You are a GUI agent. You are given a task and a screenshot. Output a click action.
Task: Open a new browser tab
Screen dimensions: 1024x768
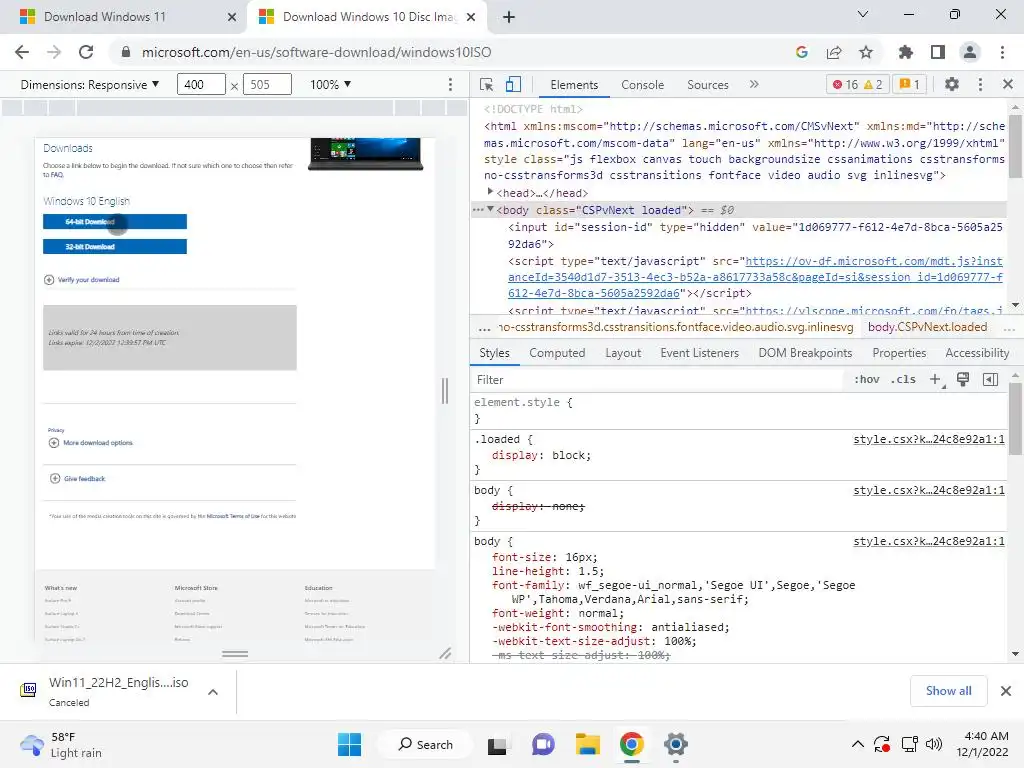point(509,17)
